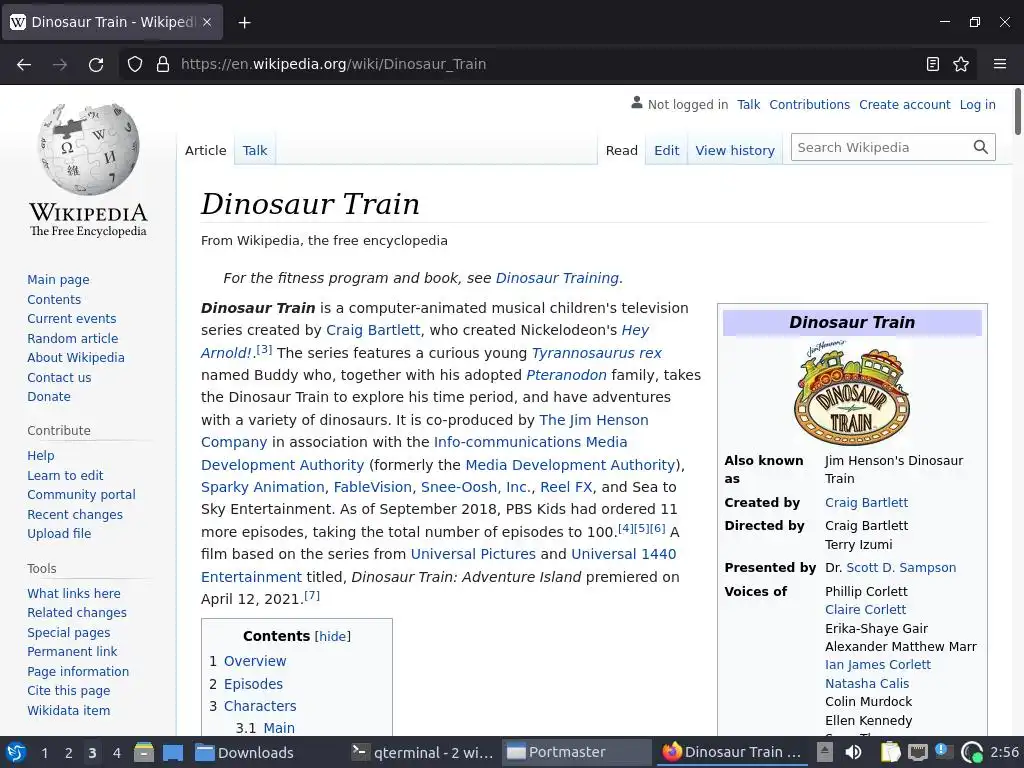Click the removable media eject tray icon
The height and width of the screenshot is (768, 1024).
(825, 752)
